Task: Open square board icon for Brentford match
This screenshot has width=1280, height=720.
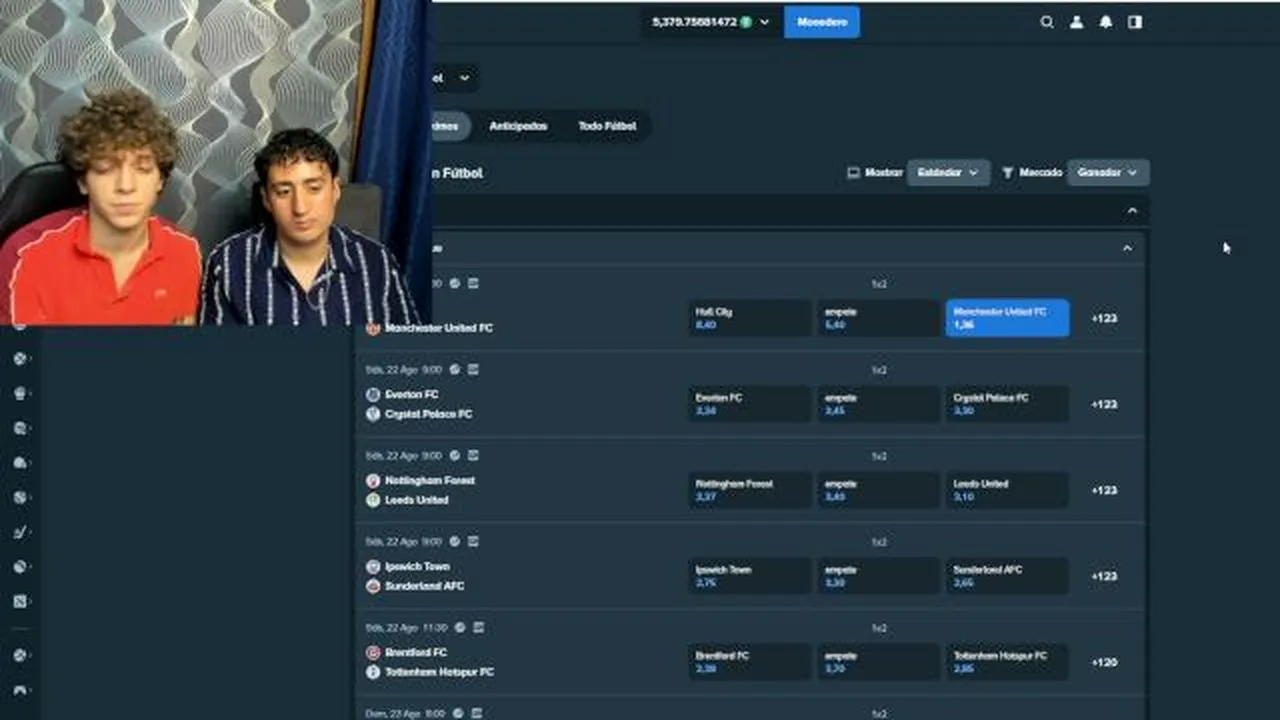Action: click(x=478, y=627)
